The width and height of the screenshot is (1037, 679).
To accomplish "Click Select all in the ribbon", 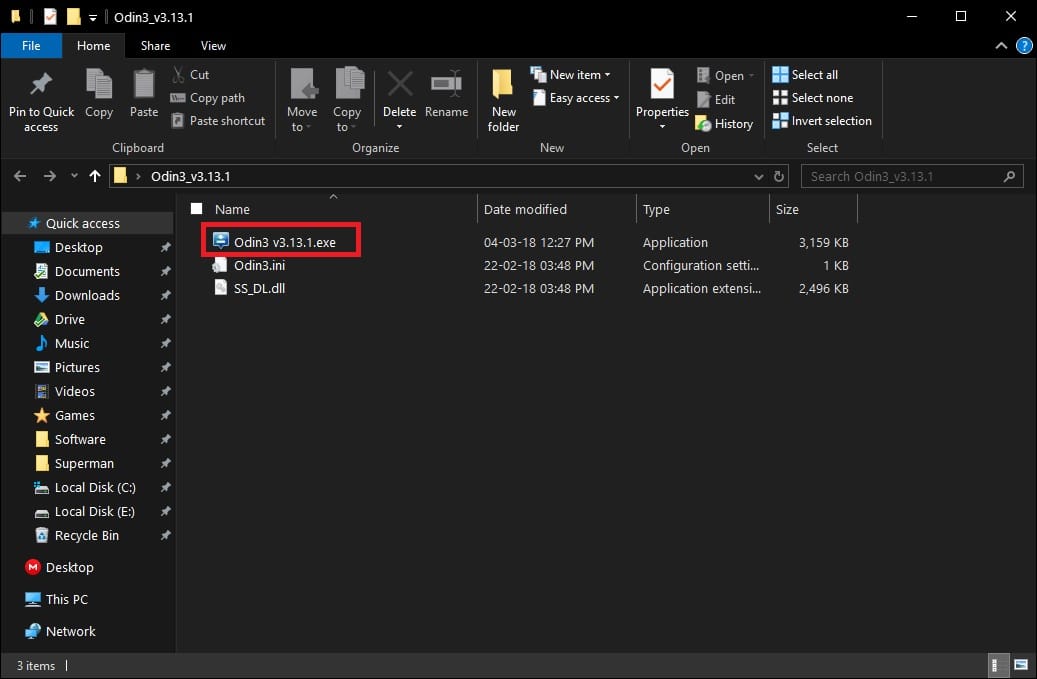I will click(x=805, y=75).
